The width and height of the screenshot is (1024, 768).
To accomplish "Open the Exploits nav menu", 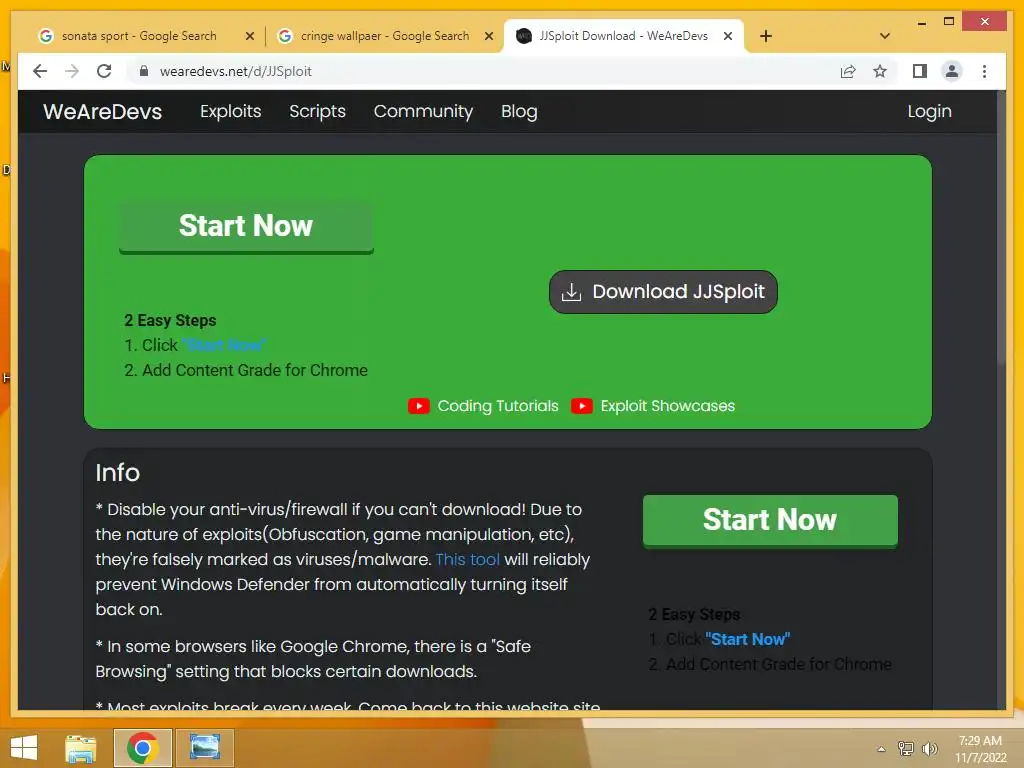I will (x=231, y=112).
